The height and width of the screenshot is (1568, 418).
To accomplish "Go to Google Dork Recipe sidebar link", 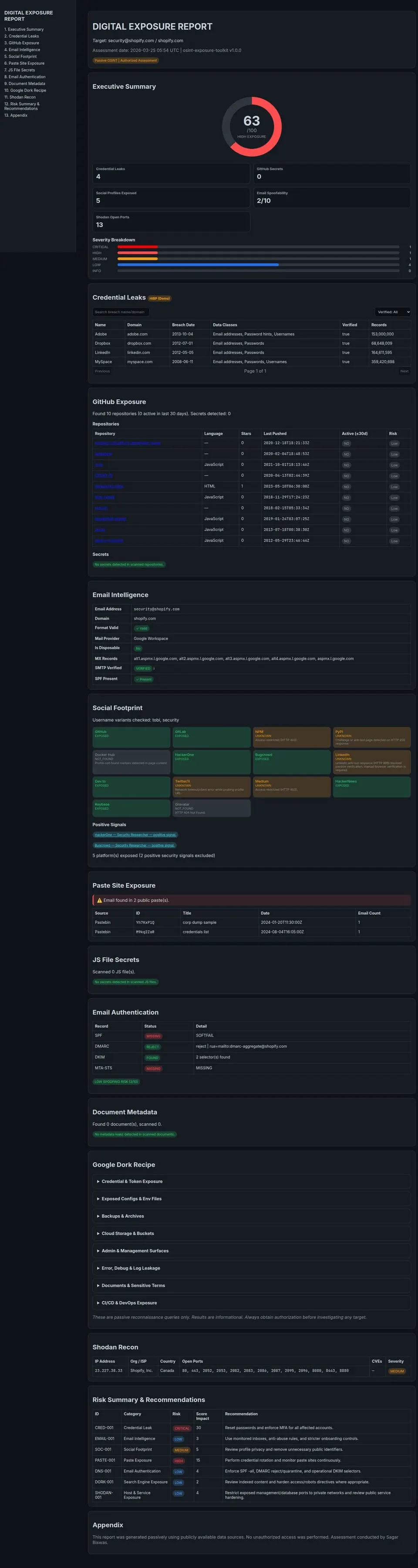I will (25, 90).
